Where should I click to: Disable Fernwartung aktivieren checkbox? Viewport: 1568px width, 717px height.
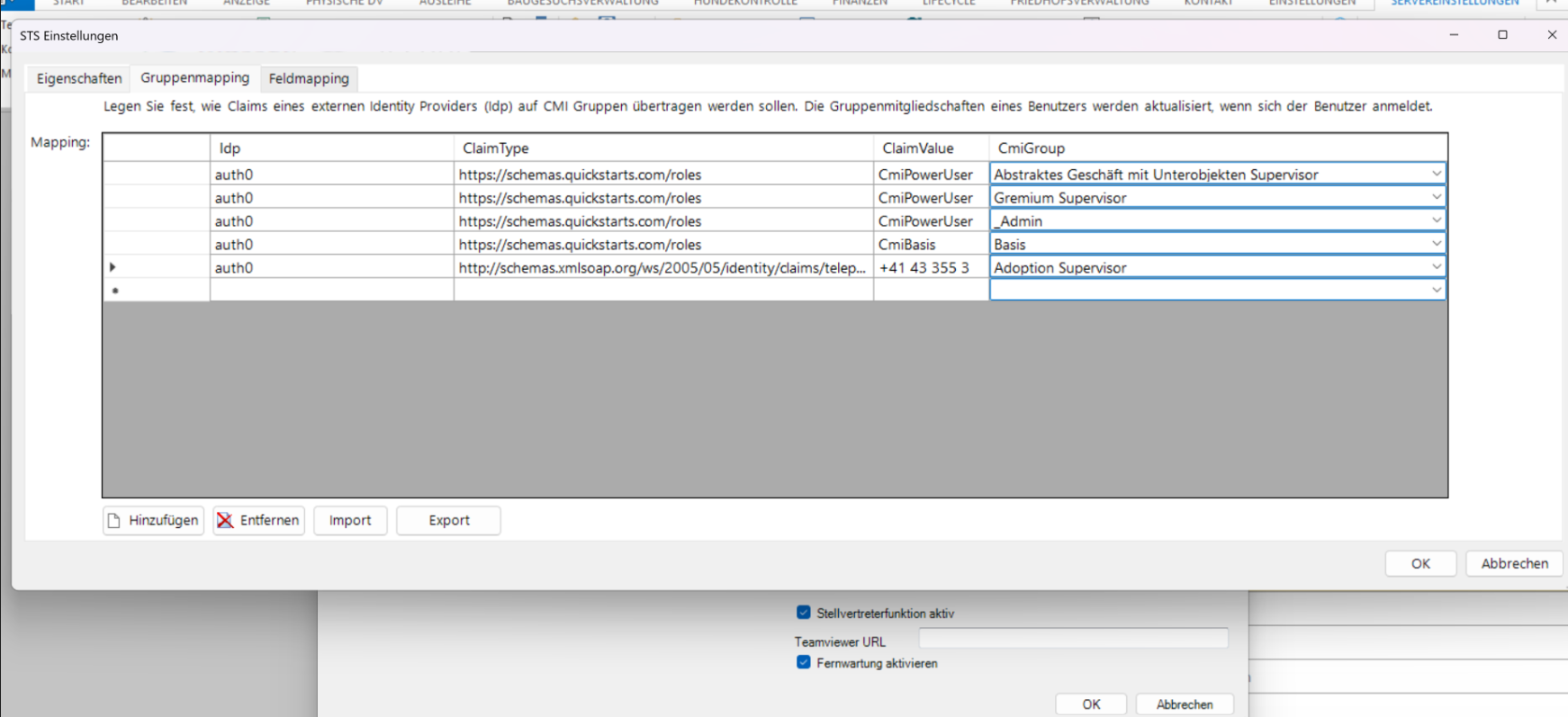804,663
